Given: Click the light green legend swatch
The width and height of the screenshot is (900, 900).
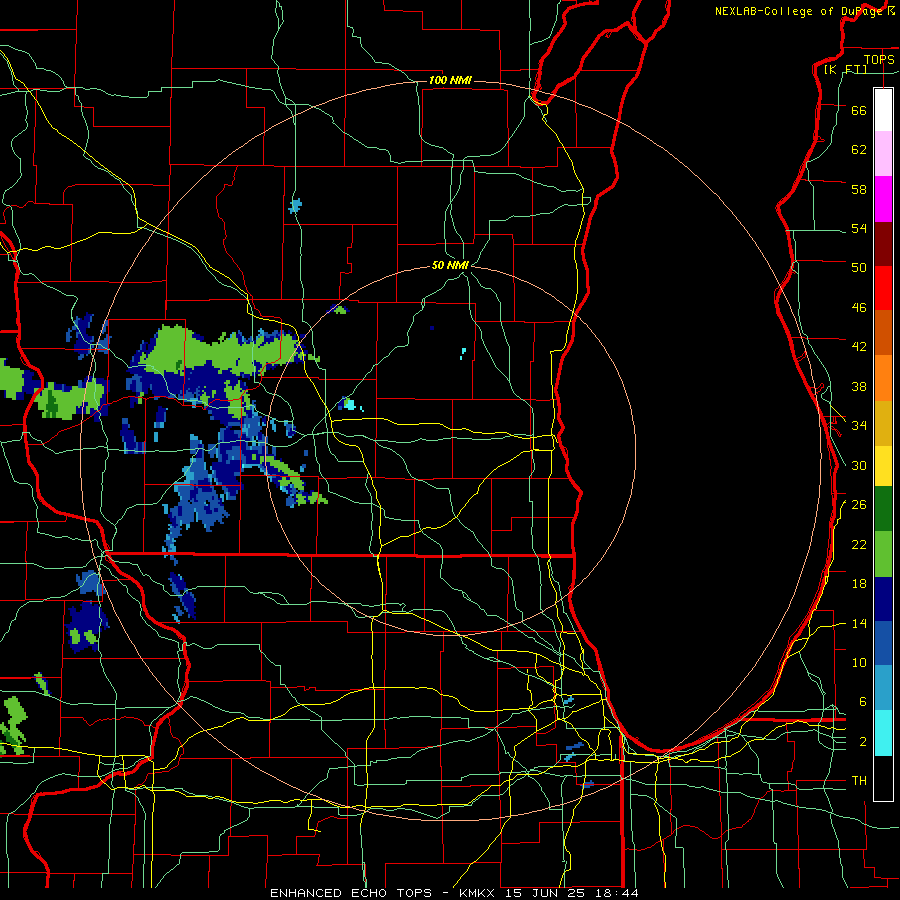Looking at the screenshot, I should click(x=883, y=554).
